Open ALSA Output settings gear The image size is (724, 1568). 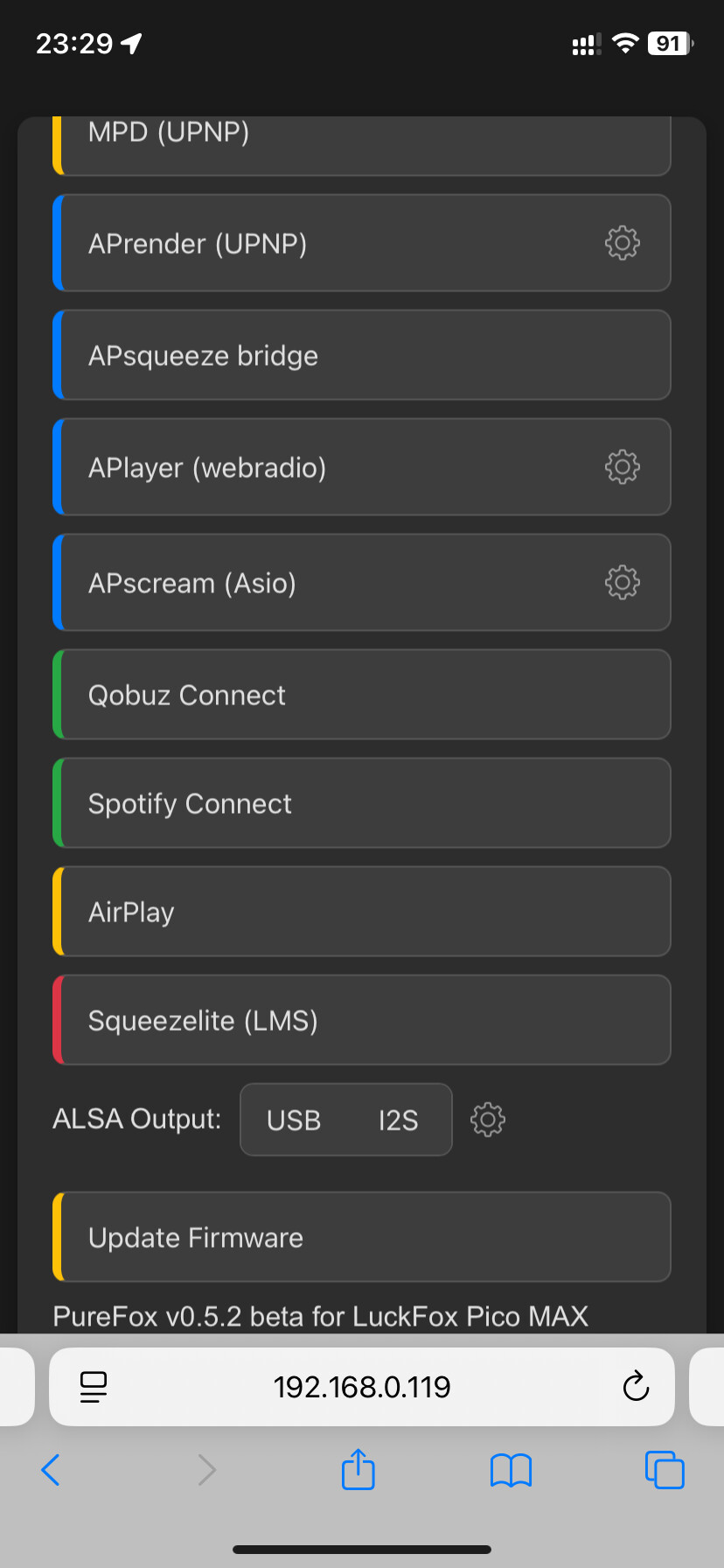pyautogui.click(x=488, y=1119)
